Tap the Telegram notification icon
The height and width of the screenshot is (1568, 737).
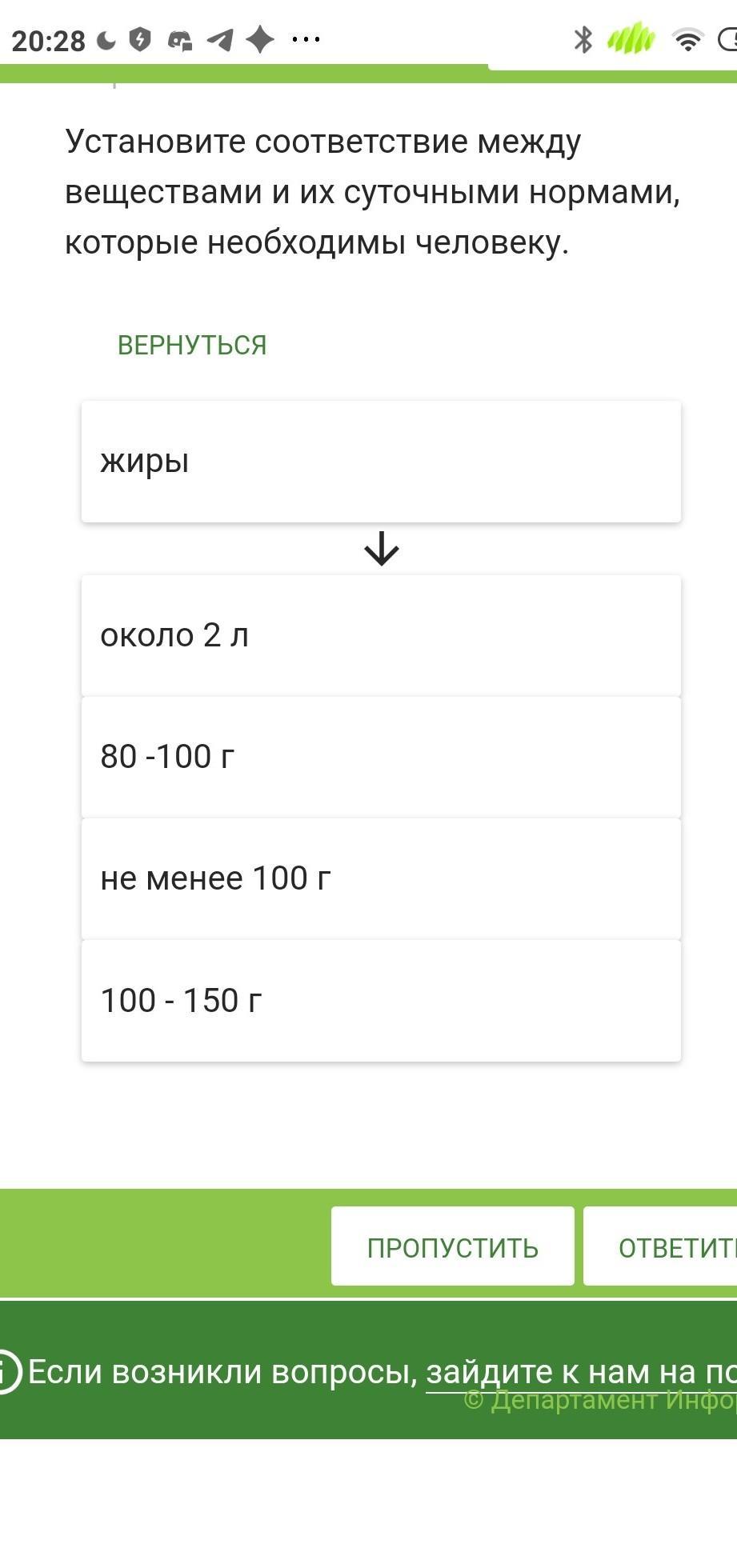220,40
